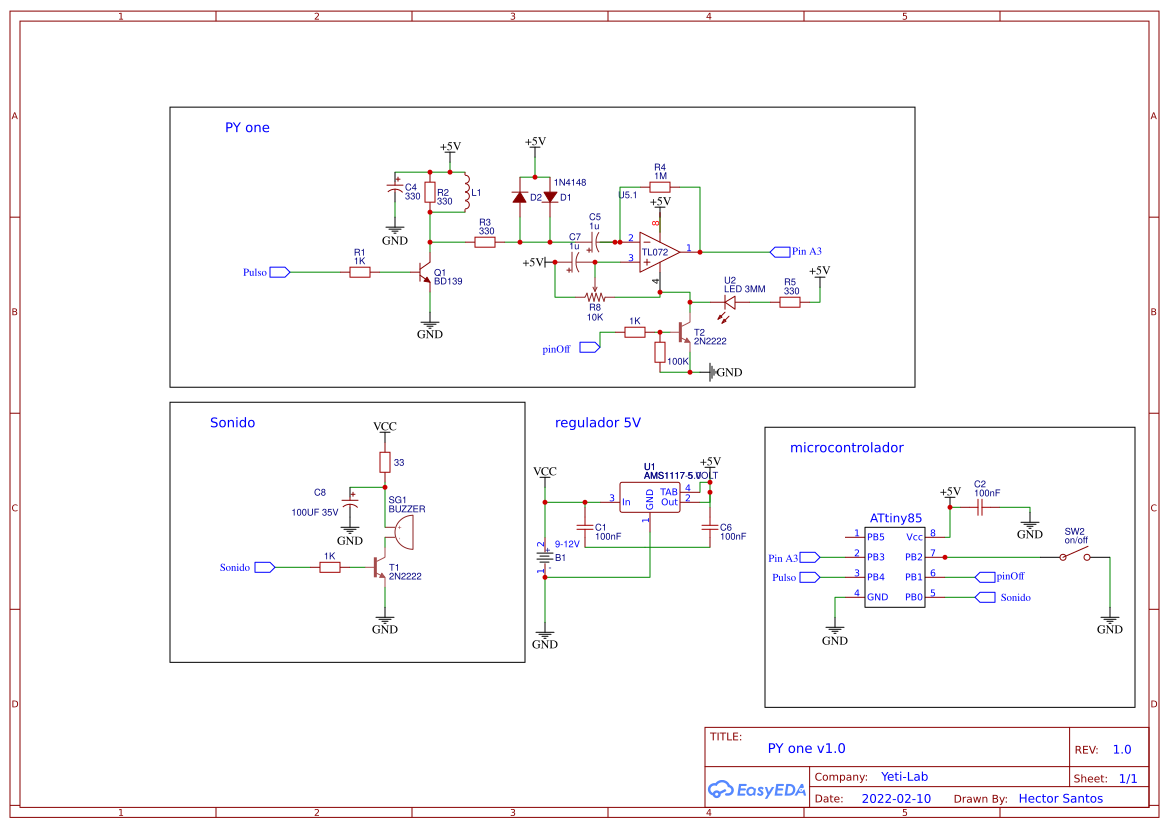This screenshot has height=828, width=1169.
Task: Click the SG1 buzzer symbol
Action: (402, 533)
